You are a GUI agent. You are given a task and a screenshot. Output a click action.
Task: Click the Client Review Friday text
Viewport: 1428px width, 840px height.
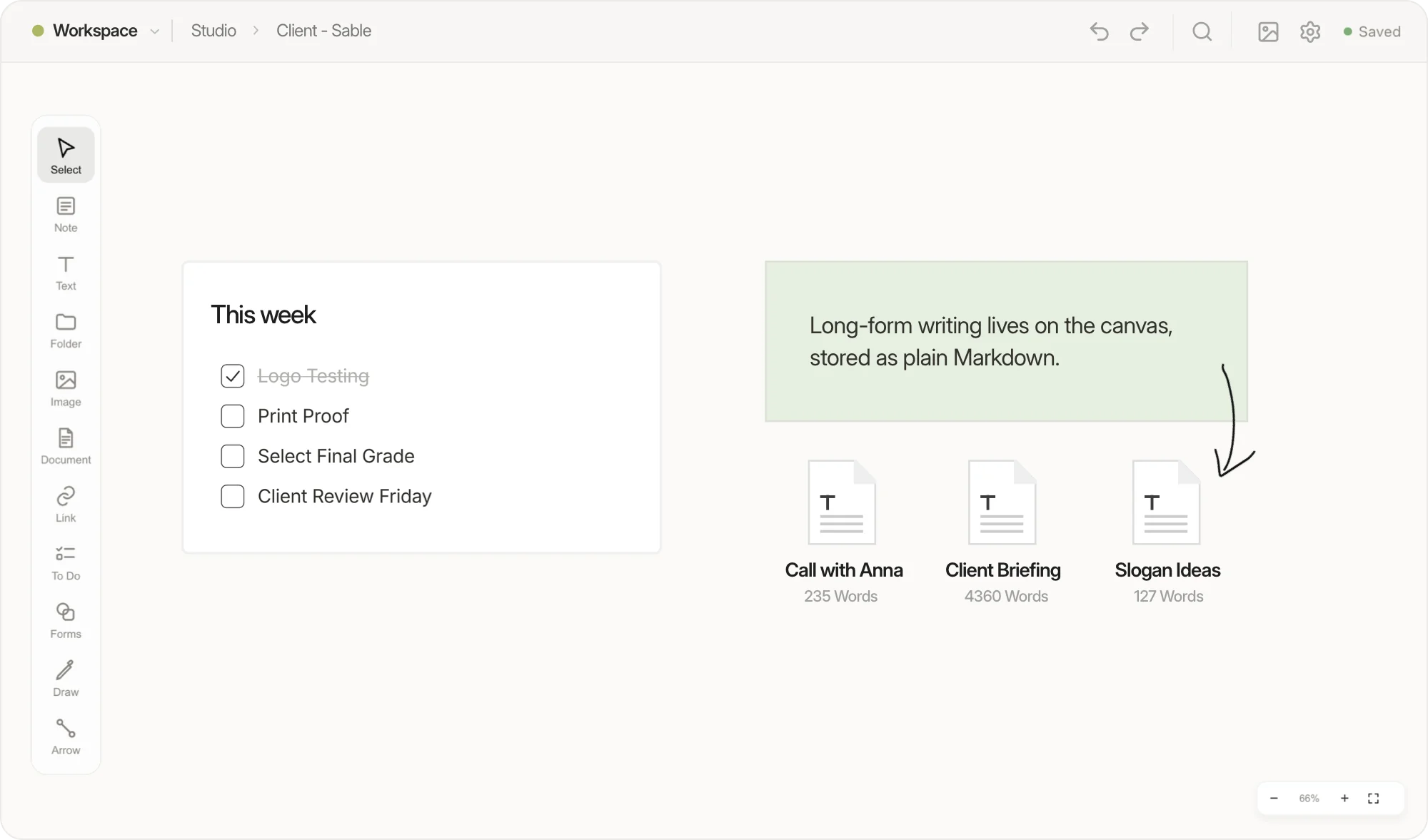pyautogui.click(x=345, y=496)
